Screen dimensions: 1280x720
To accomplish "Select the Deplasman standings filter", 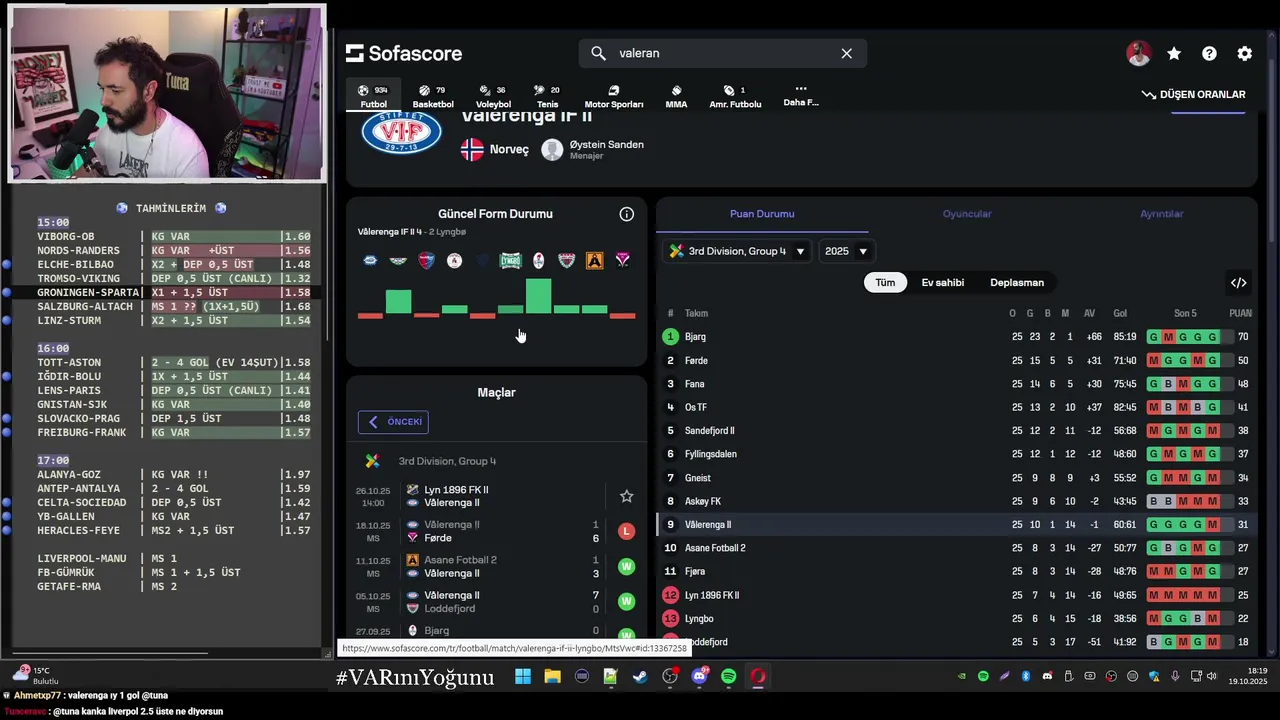I will point(1017,283).
